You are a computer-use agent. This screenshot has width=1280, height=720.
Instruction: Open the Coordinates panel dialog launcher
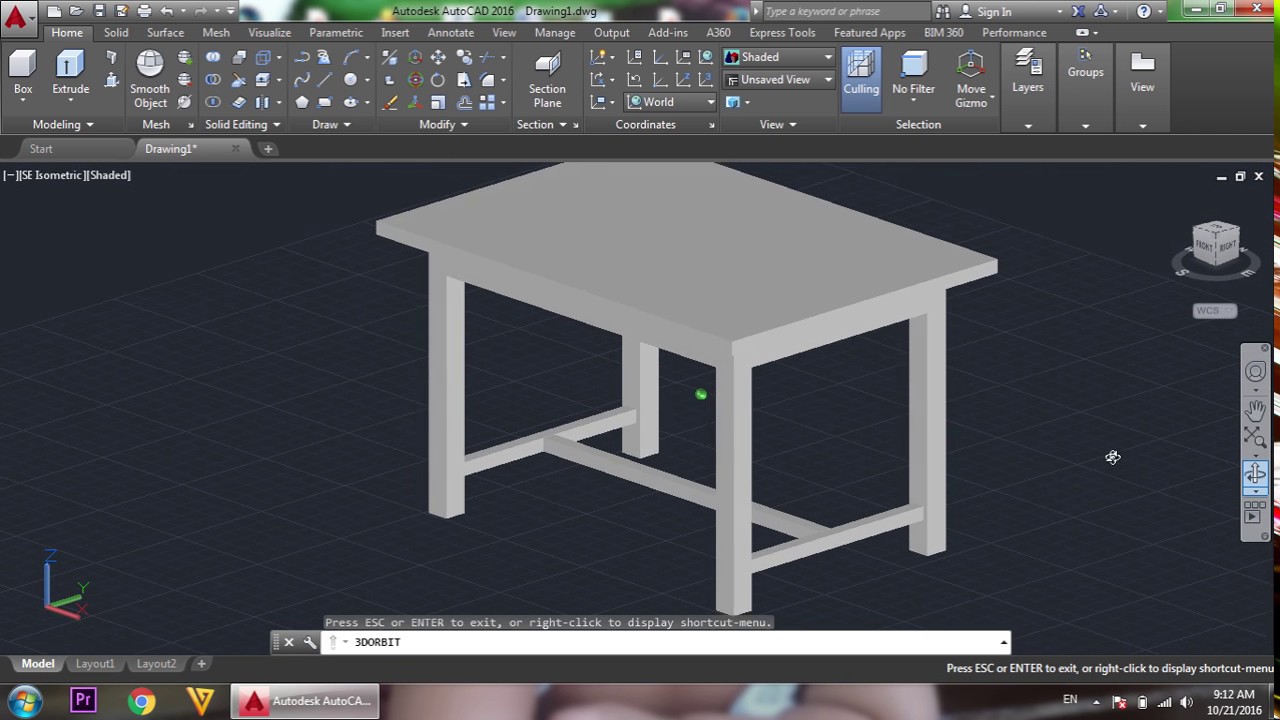tap(711, 125)
